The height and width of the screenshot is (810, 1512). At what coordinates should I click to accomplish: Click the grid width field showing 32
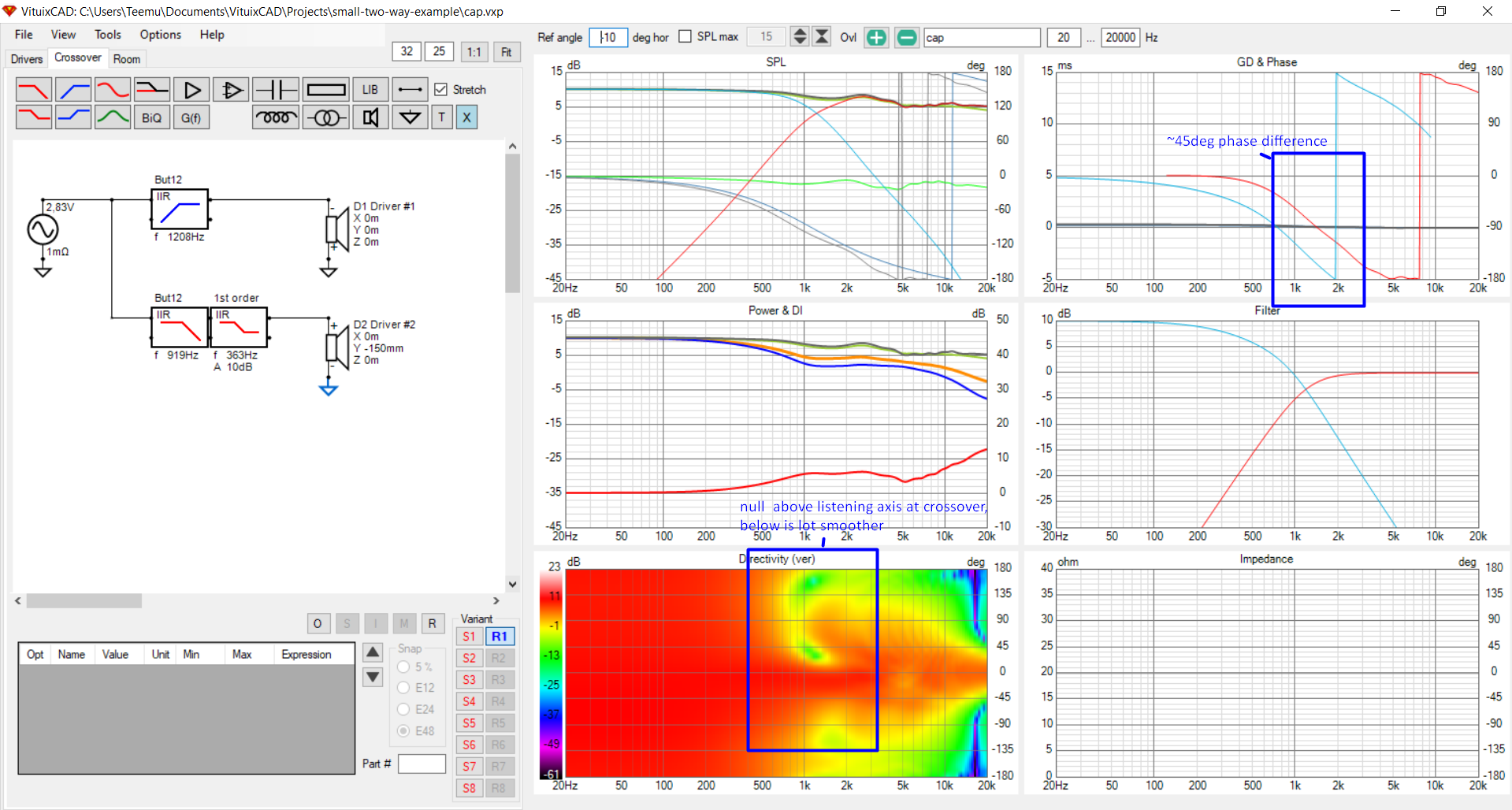[407, 51]
